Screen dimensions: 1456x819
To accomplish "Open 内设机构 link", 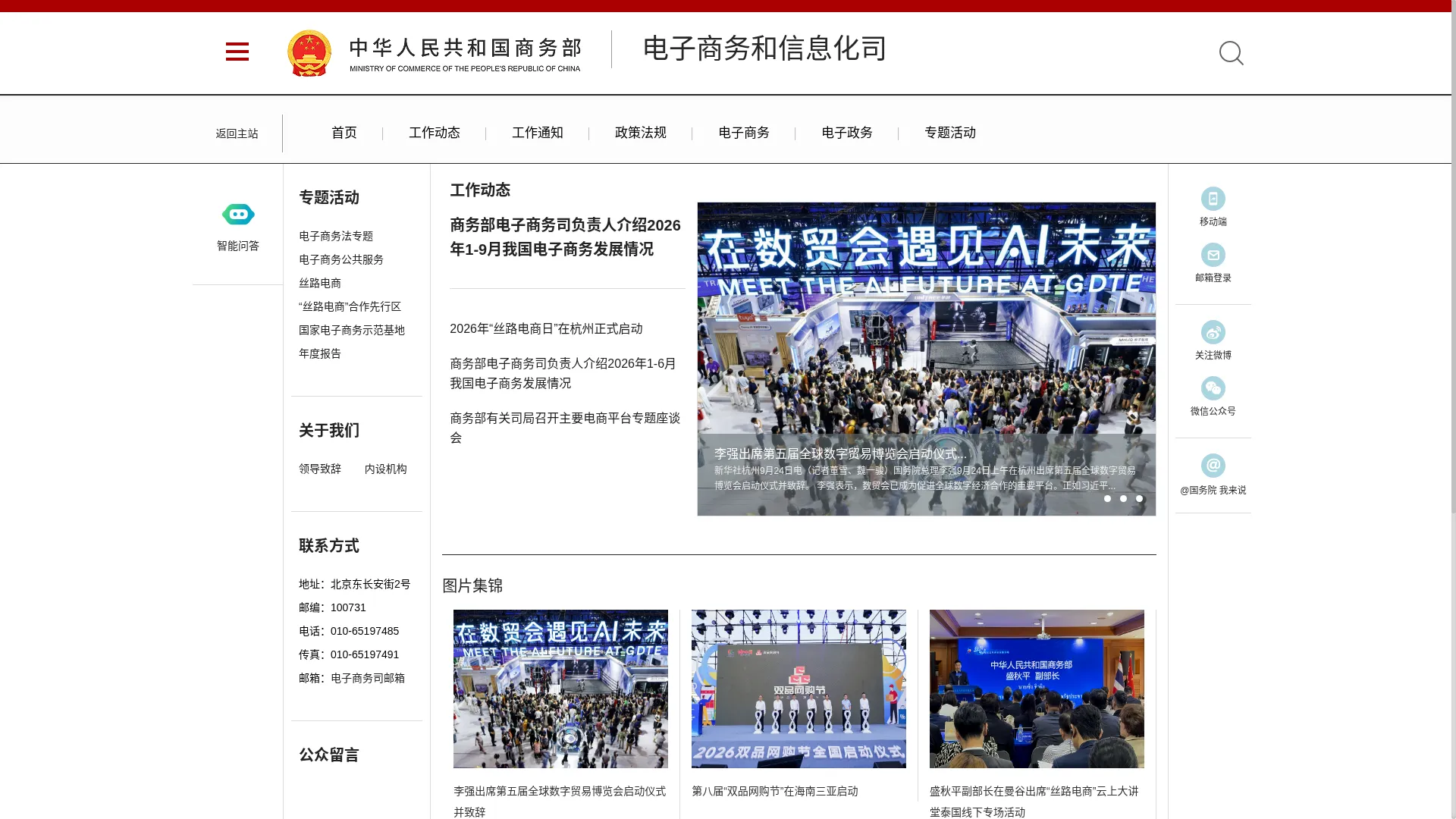I will coord(386,469).
